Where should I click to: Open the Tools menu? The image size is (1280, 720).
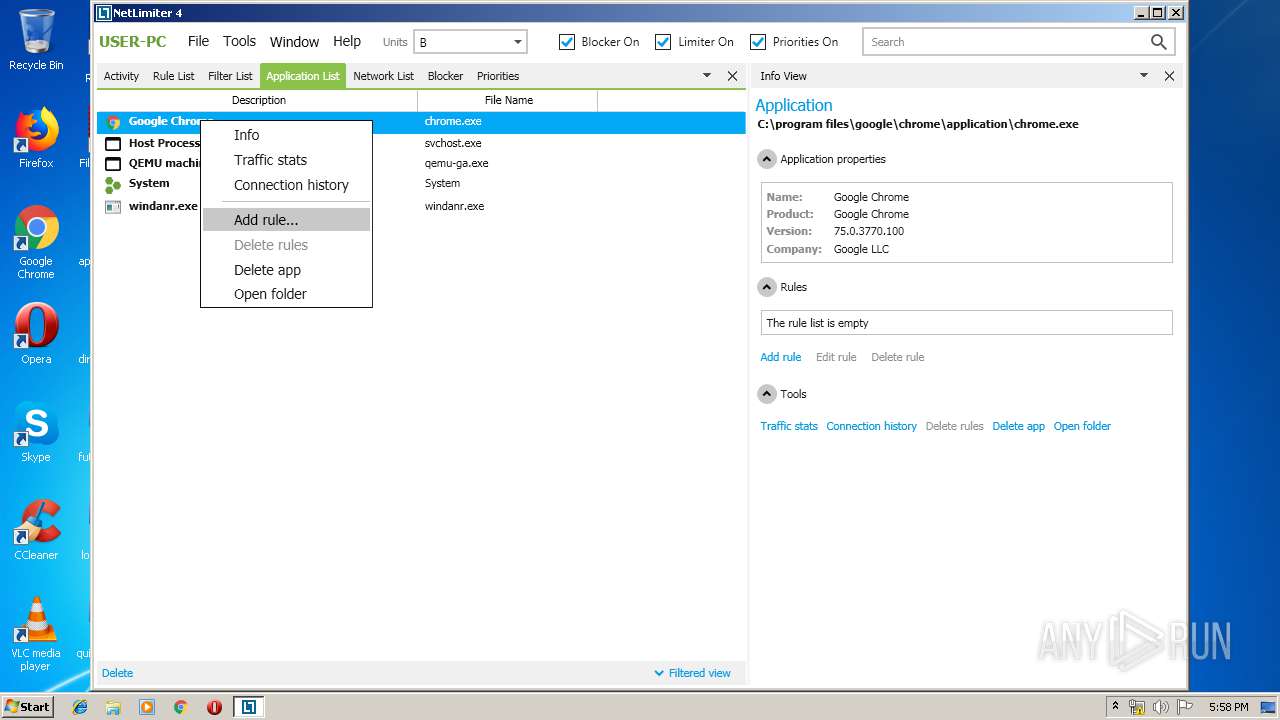pos(239,41)
